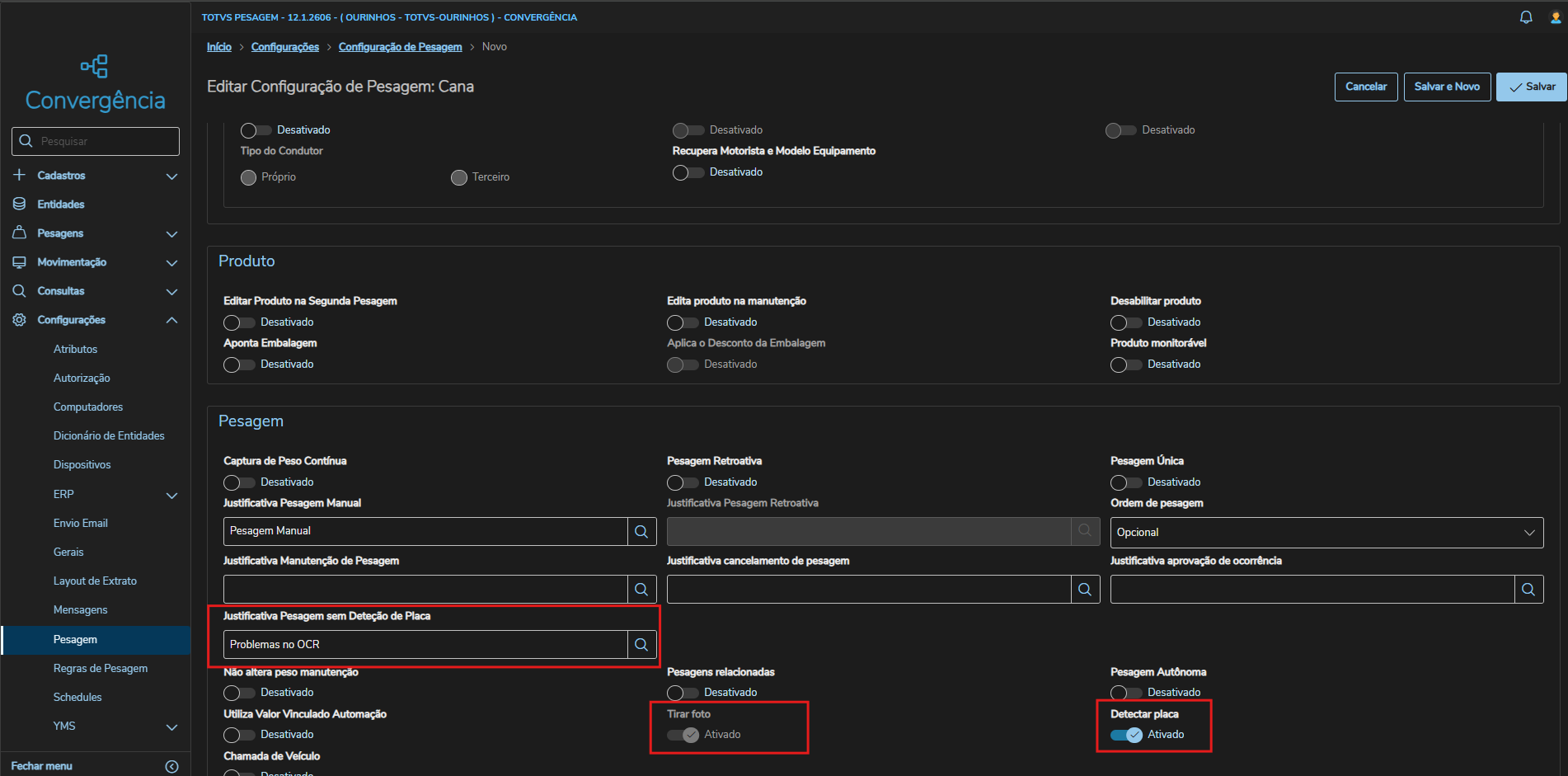This screenshot has width=1568, height=776.
Task: Open the user profile icon
Action: point(1556,17)
